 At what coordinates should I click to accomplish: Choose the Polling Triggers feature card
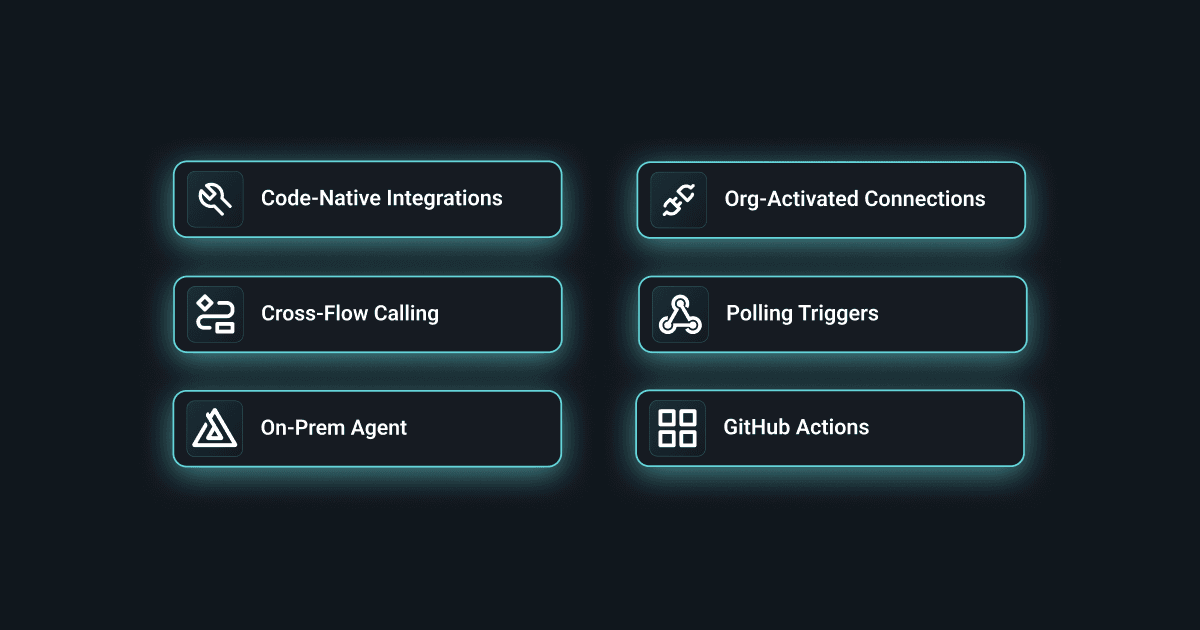pyautogui.click(x=833, y=314)
